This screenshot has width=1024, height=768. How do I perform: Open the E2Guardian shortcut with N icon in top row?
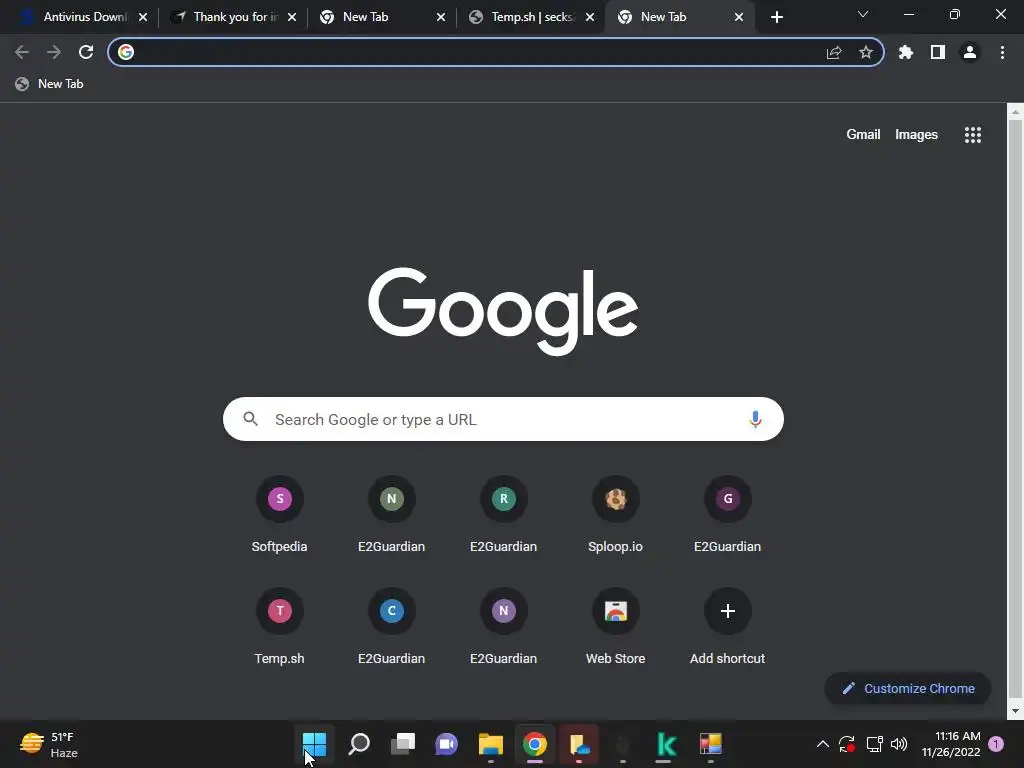(x=391, y=515)
